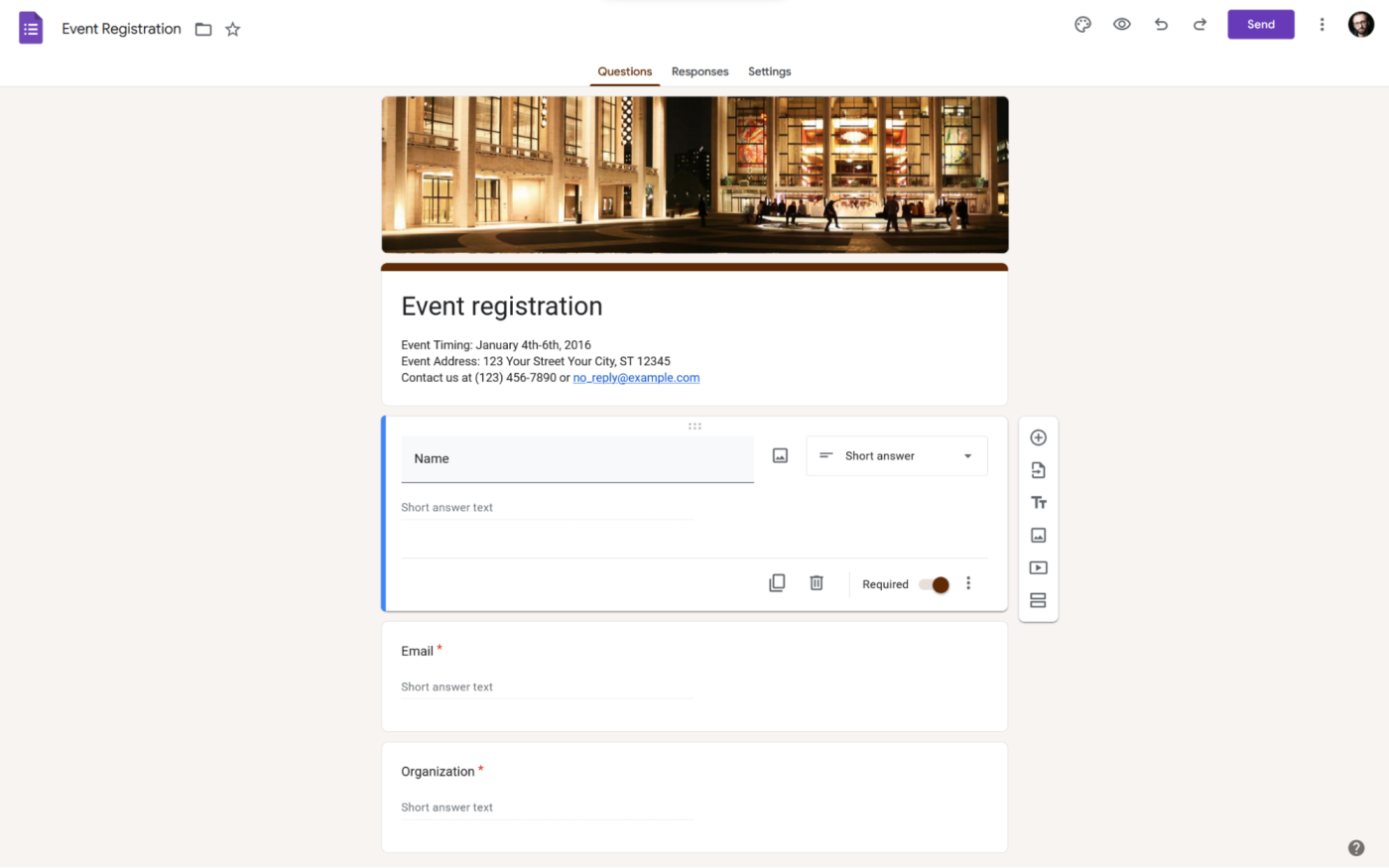
Task: Click the Send button
Action: [1260, 25]
